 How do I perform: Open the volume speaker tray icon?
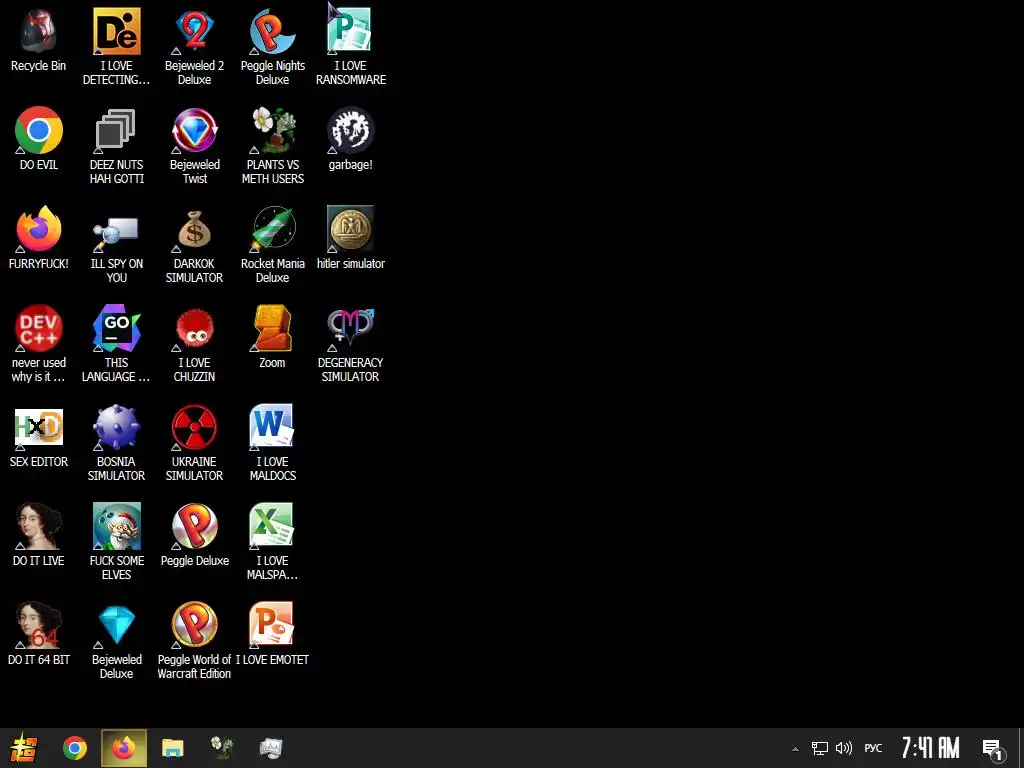[844, 748]
